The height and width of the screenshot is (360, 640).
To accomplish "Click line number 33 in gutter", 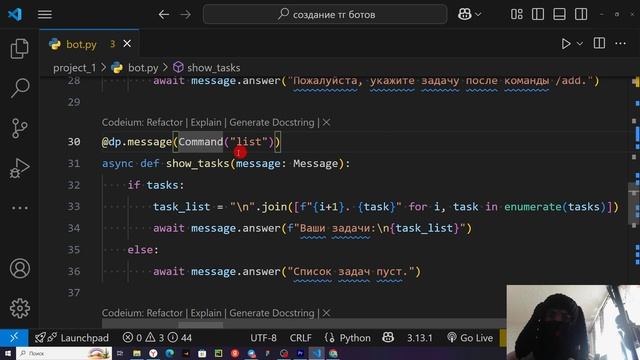I will 74,207.
